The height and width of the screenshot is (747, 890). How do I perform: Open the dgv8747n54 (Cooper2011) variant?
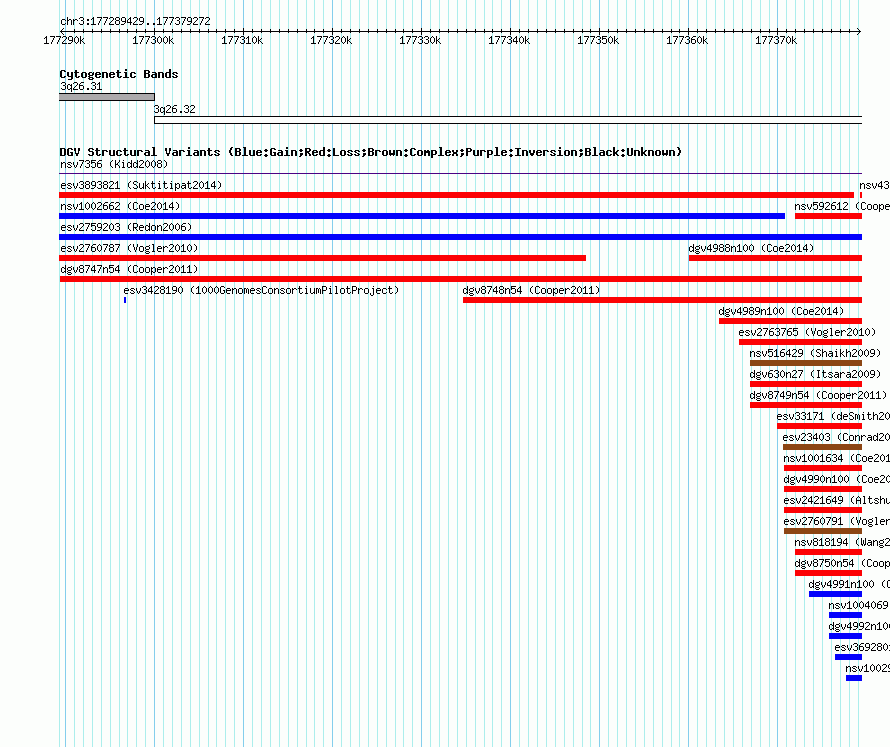click(x=129, y=269)
